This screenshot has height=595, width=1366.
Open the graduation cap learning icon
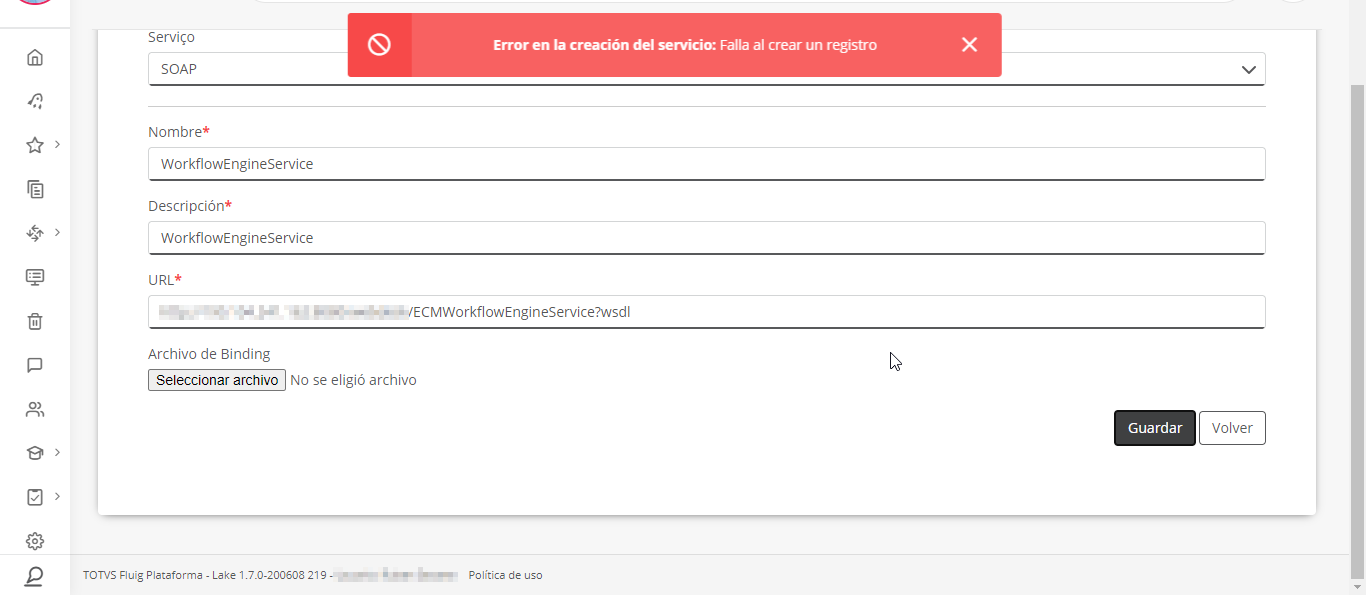click(35, 453)
